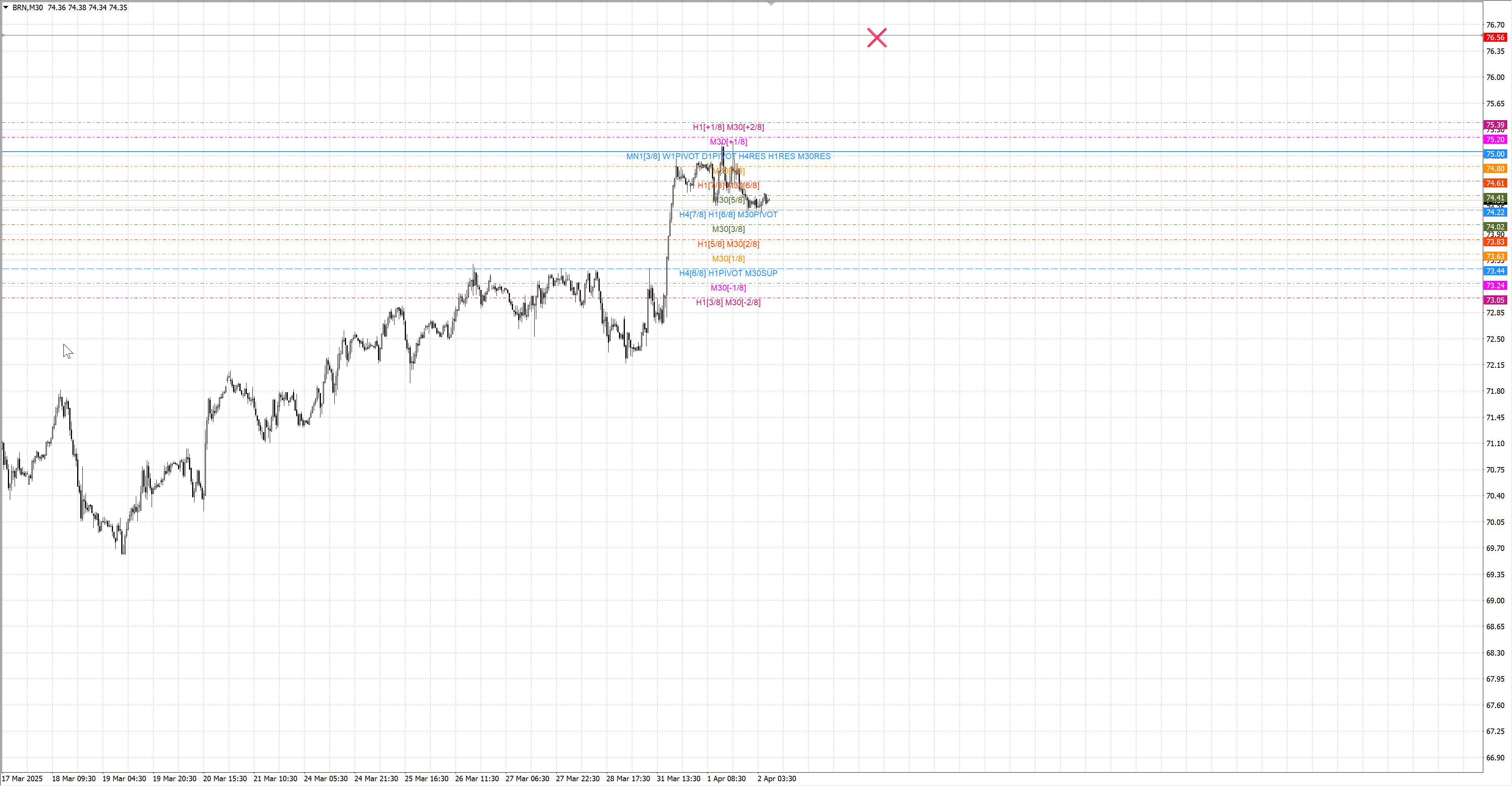This screenshot has height=786, width=1512.
Task: Click the '24 Mar 05:30' time label
Action: [325, 779]
